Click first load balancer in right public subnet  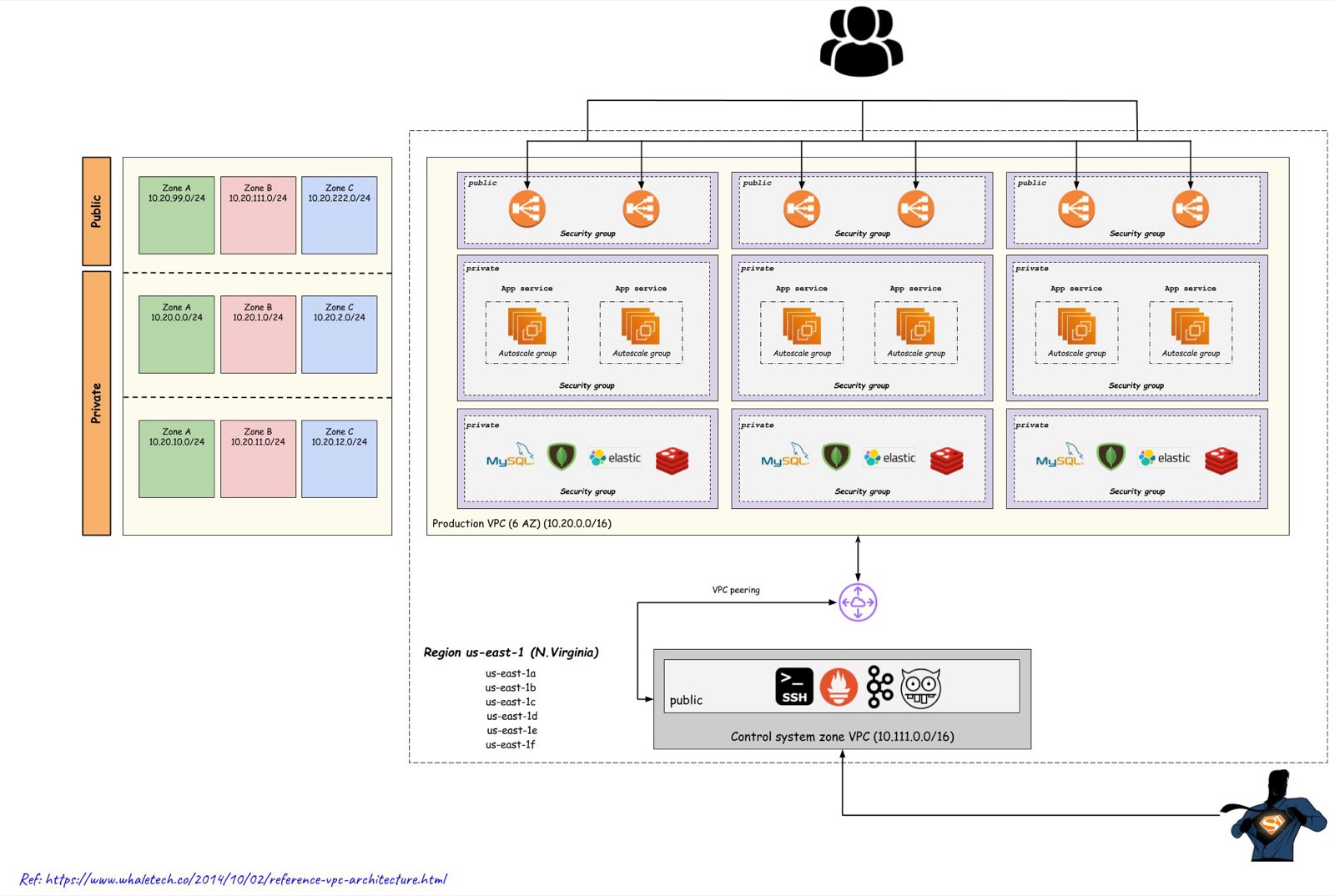click(1076, 209)
